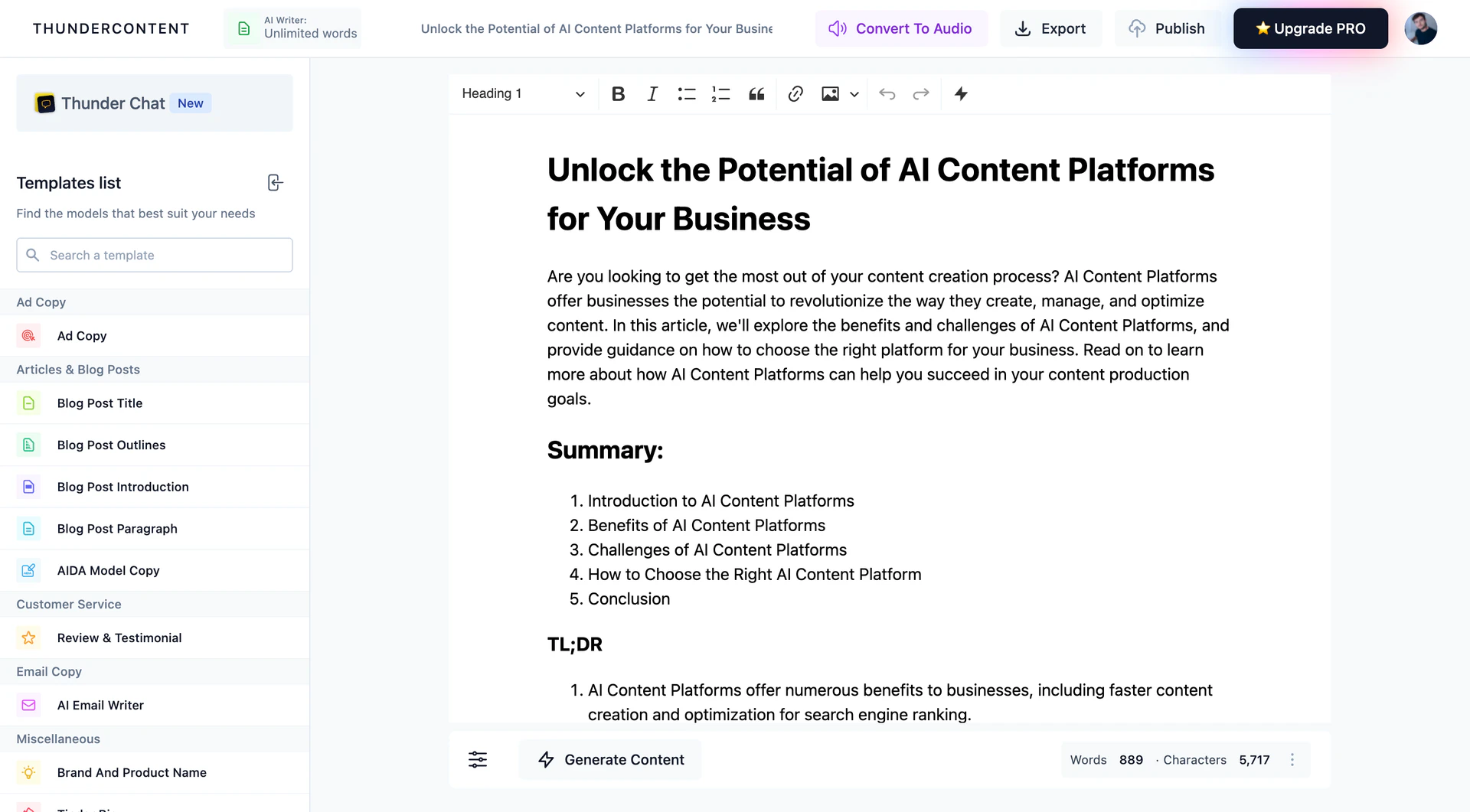Expand the insert image dropdown
The width and height of the screenshot is (1470, 812).
point(854,94)
